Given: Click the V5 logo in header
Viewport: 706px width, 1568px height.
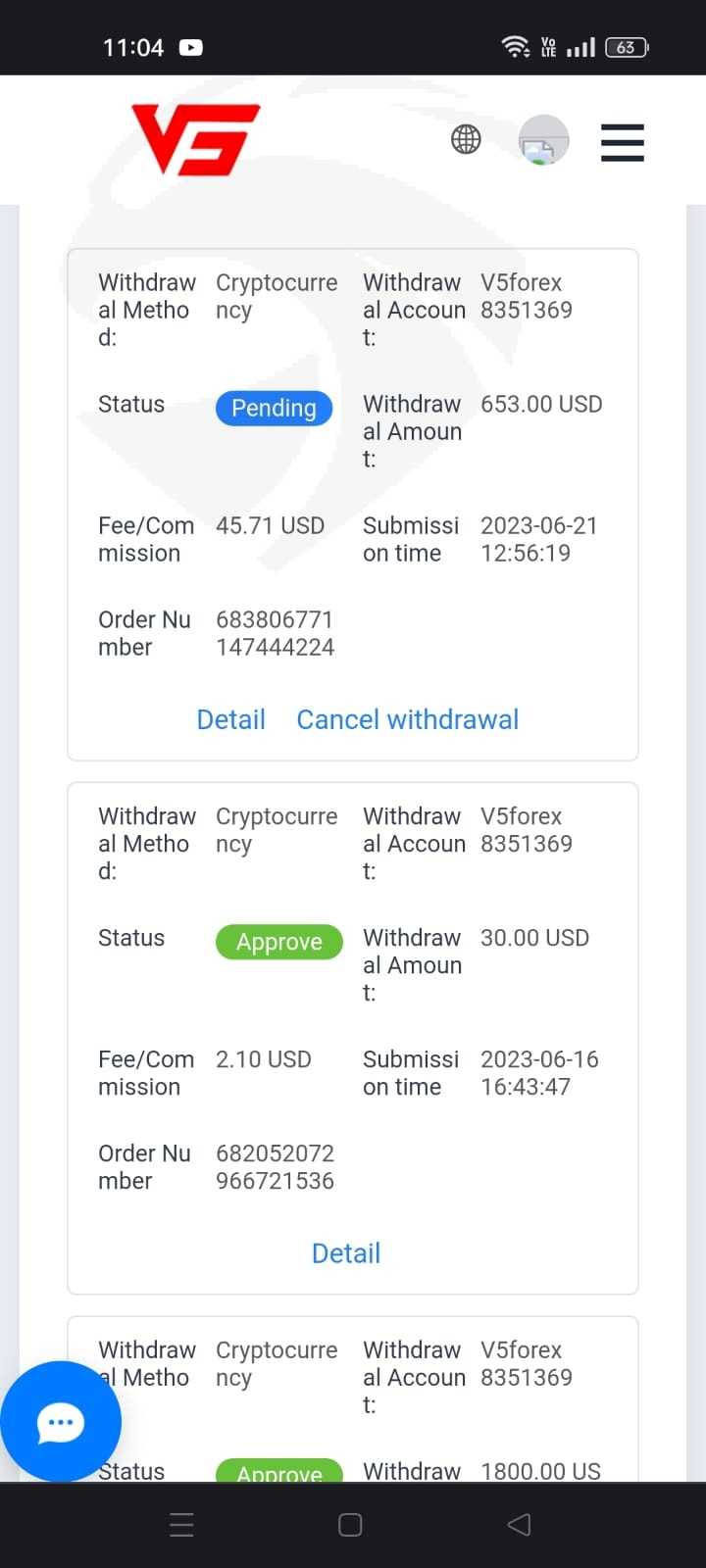Looking at the screenshot, I should pos(196,140).
